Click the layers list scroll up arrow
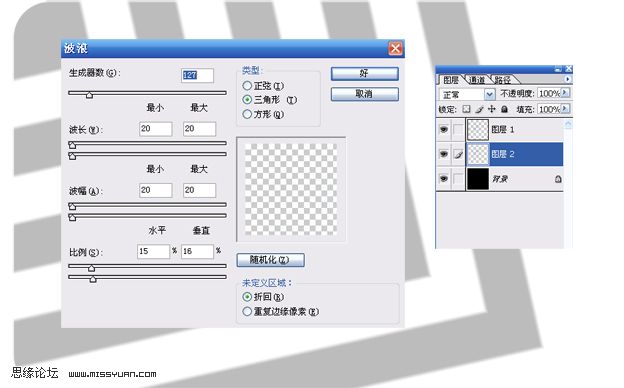The height and width of the screenshot is (388, 624). pyautogui.click(x=568, y=125)
